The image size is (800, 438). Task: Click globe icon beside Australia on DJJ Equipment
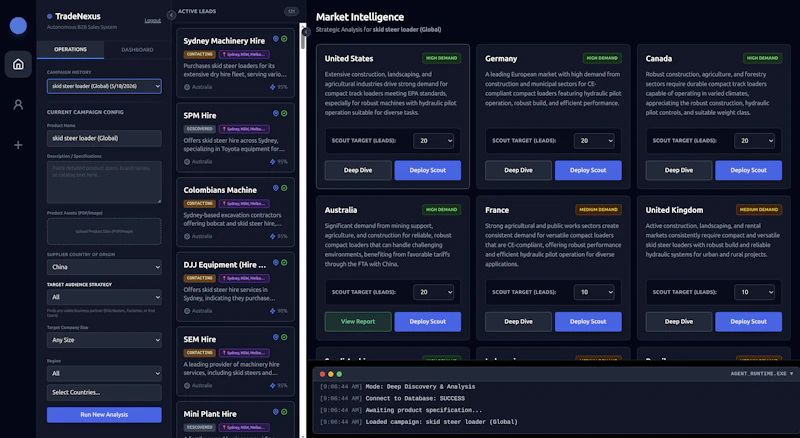tap(187, 310)
